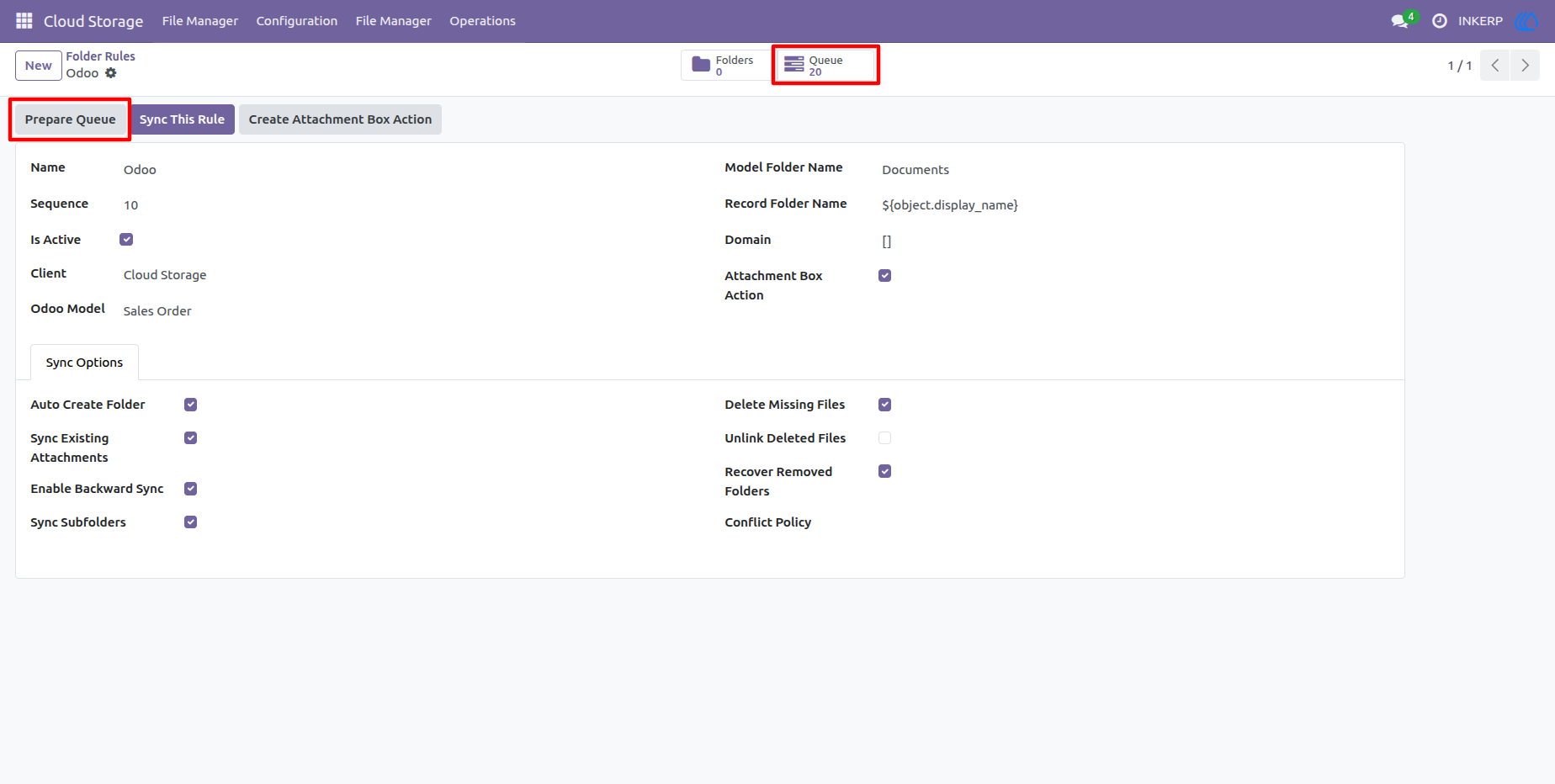
Task: Open the Configuration menu
Action: pyautogui.click(x=297, y=21)
